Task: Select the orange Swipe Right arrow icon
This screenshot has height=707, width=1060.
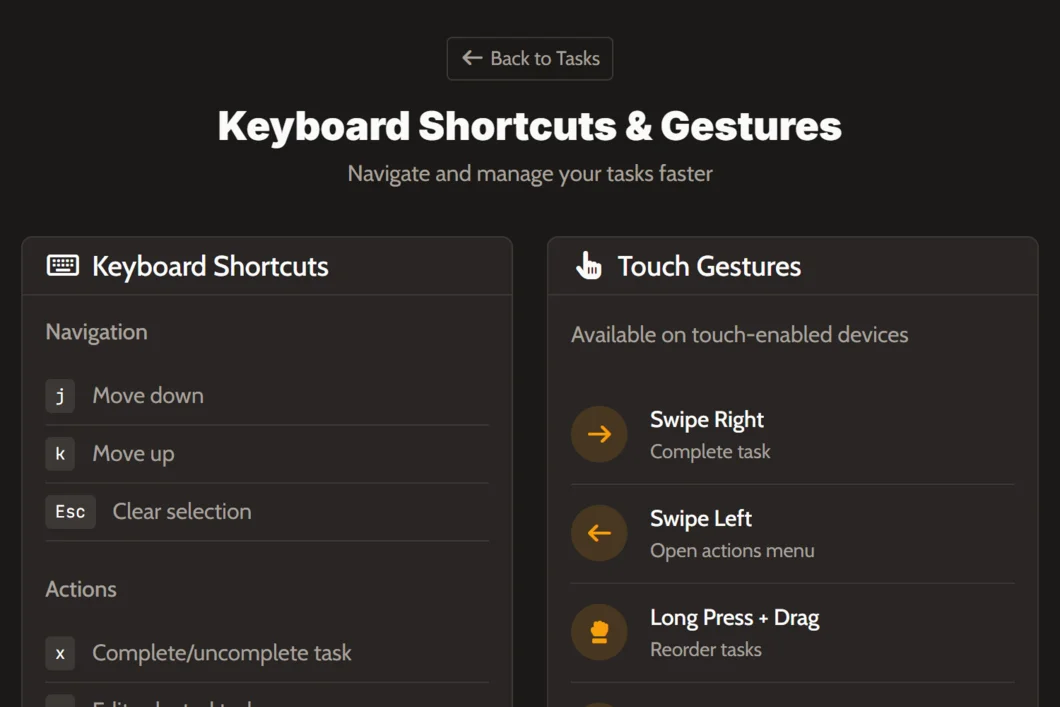Action: [x=599, y=434]
